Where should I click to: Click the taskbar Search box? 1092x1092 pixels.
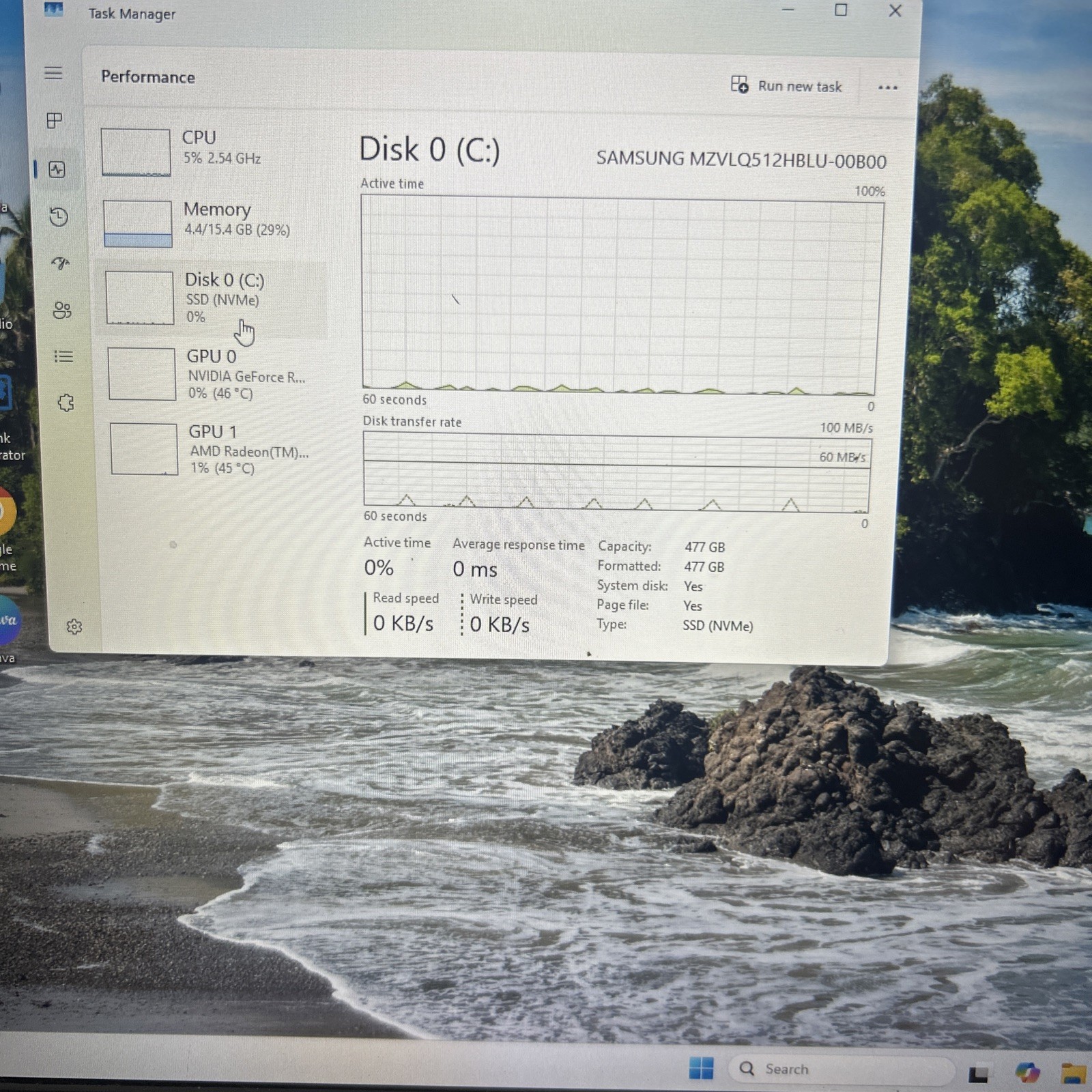pyautogui.click(x=841, y=1069)
